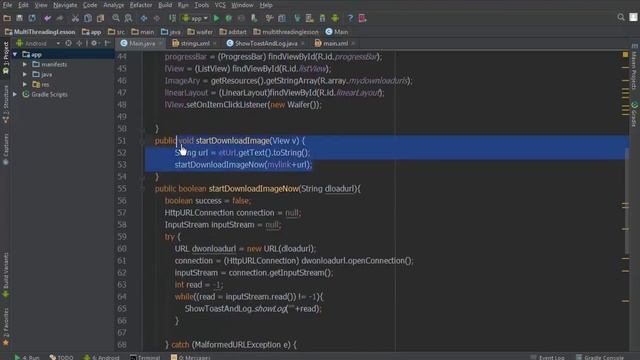Click the Paste toolbar icon
640x360 pixels.
click(100, 18)
